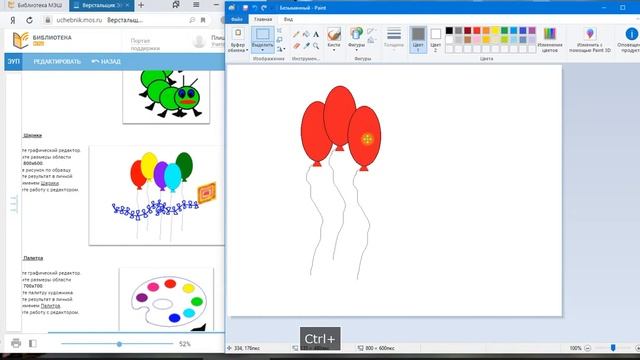Click НАЗАД back button
This screenshot has width=640, height=360.
106,62
